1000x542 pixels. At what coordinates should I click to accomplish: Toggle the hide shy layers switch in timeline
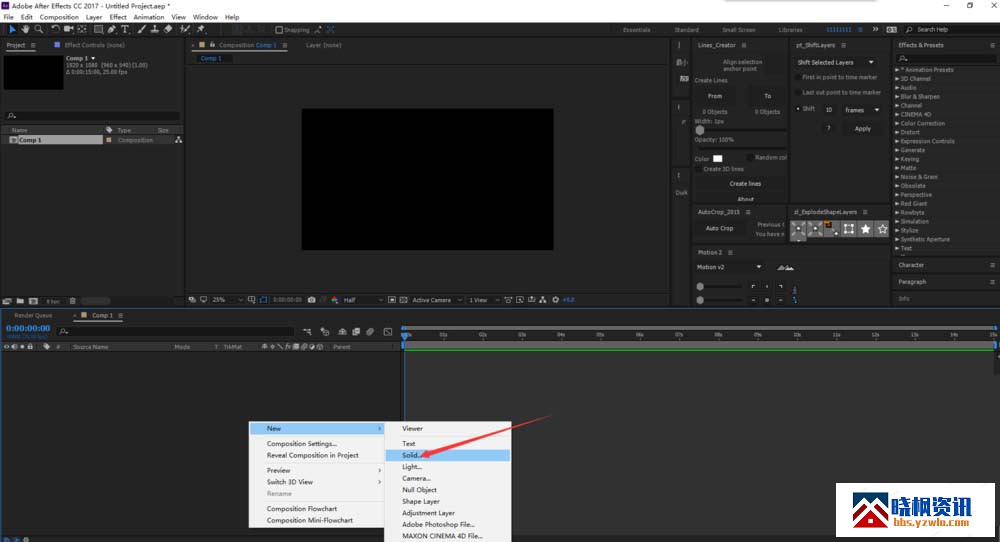(342, 332)
